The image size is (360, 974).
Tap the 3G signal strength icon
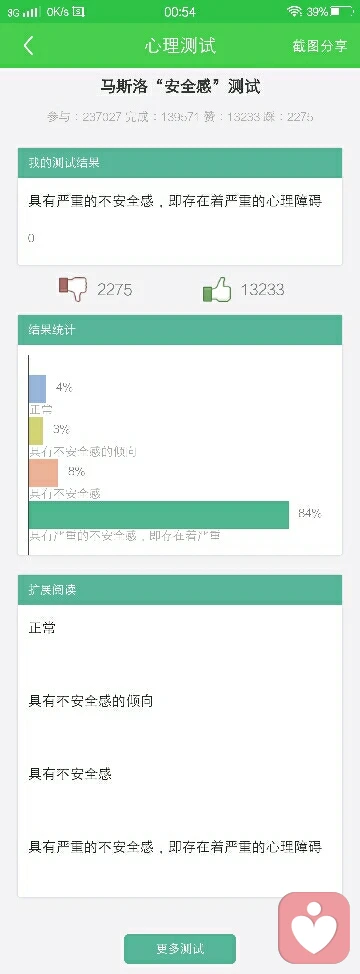[x=24, y=12]
